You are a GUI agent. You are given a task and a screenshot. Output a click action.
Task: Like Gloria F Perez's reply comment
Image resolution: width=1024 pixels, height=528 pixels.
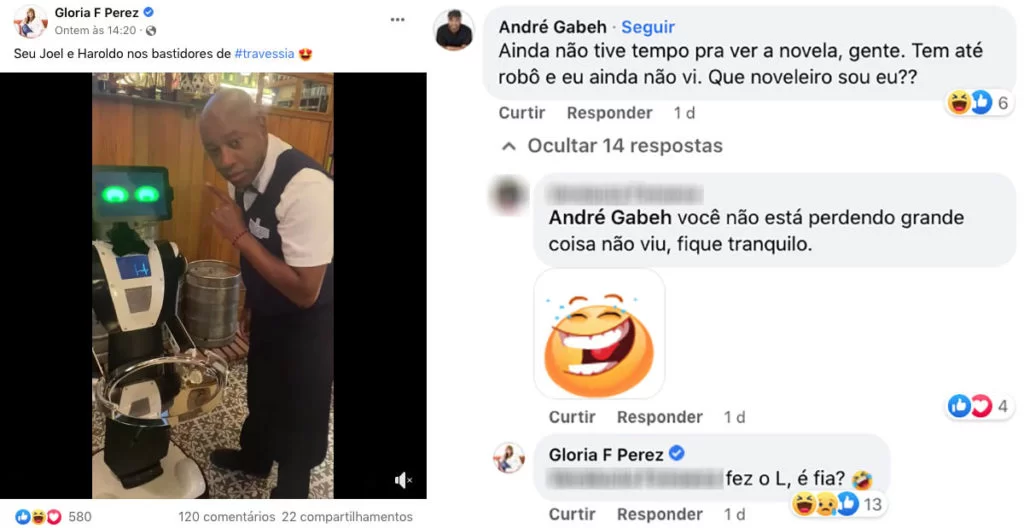tap(572, 514)
